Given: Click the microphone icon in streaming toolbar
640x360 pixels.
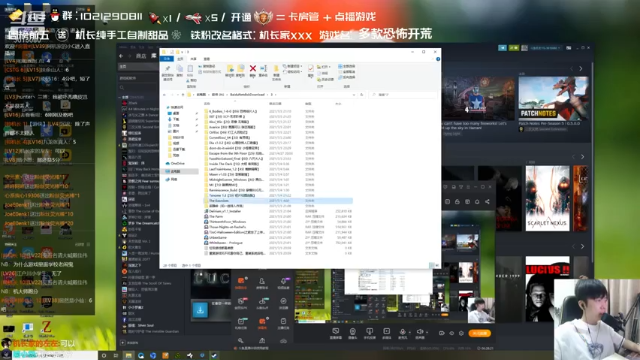Looking at the screenshot, I should tap(402, 332).
